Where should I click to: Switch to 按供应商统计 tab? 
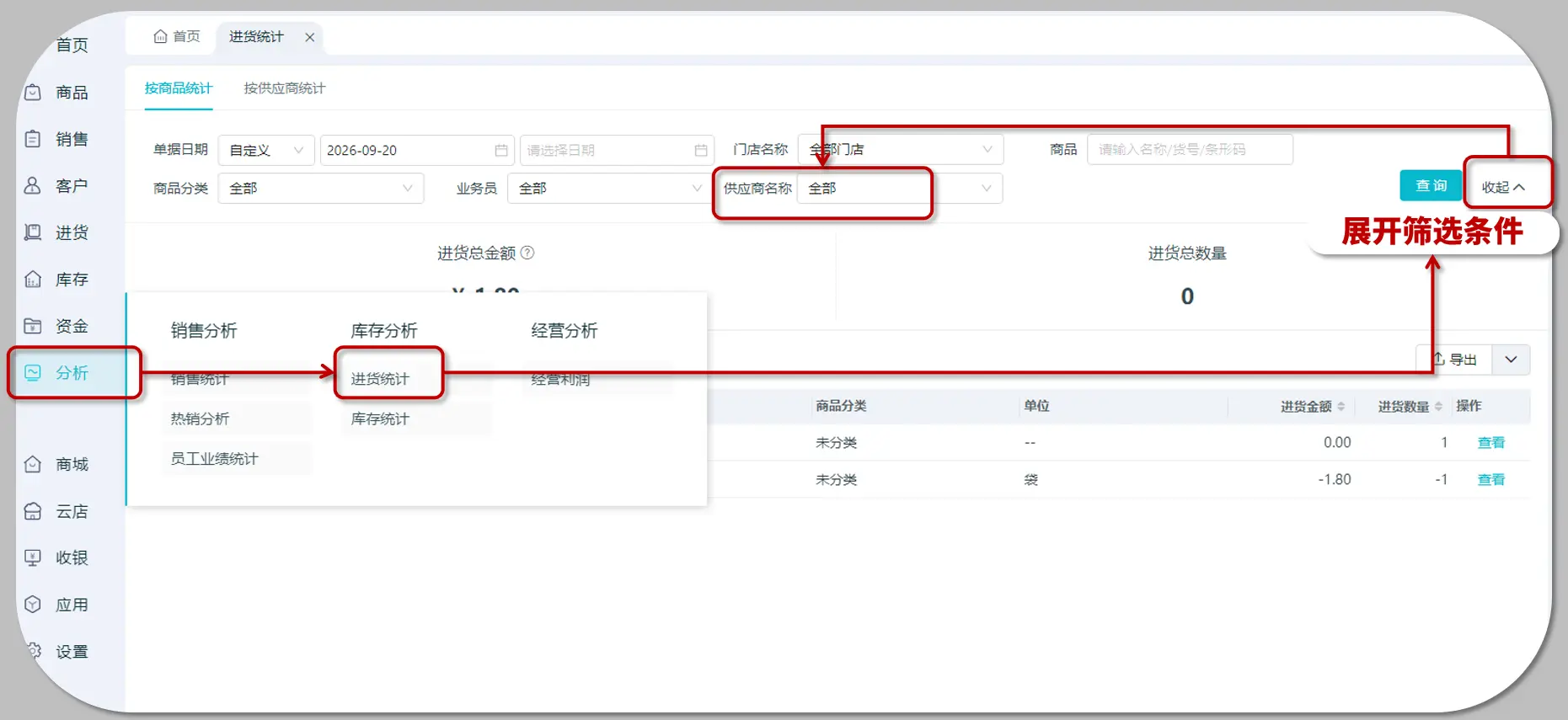click(x=285, y=88)
